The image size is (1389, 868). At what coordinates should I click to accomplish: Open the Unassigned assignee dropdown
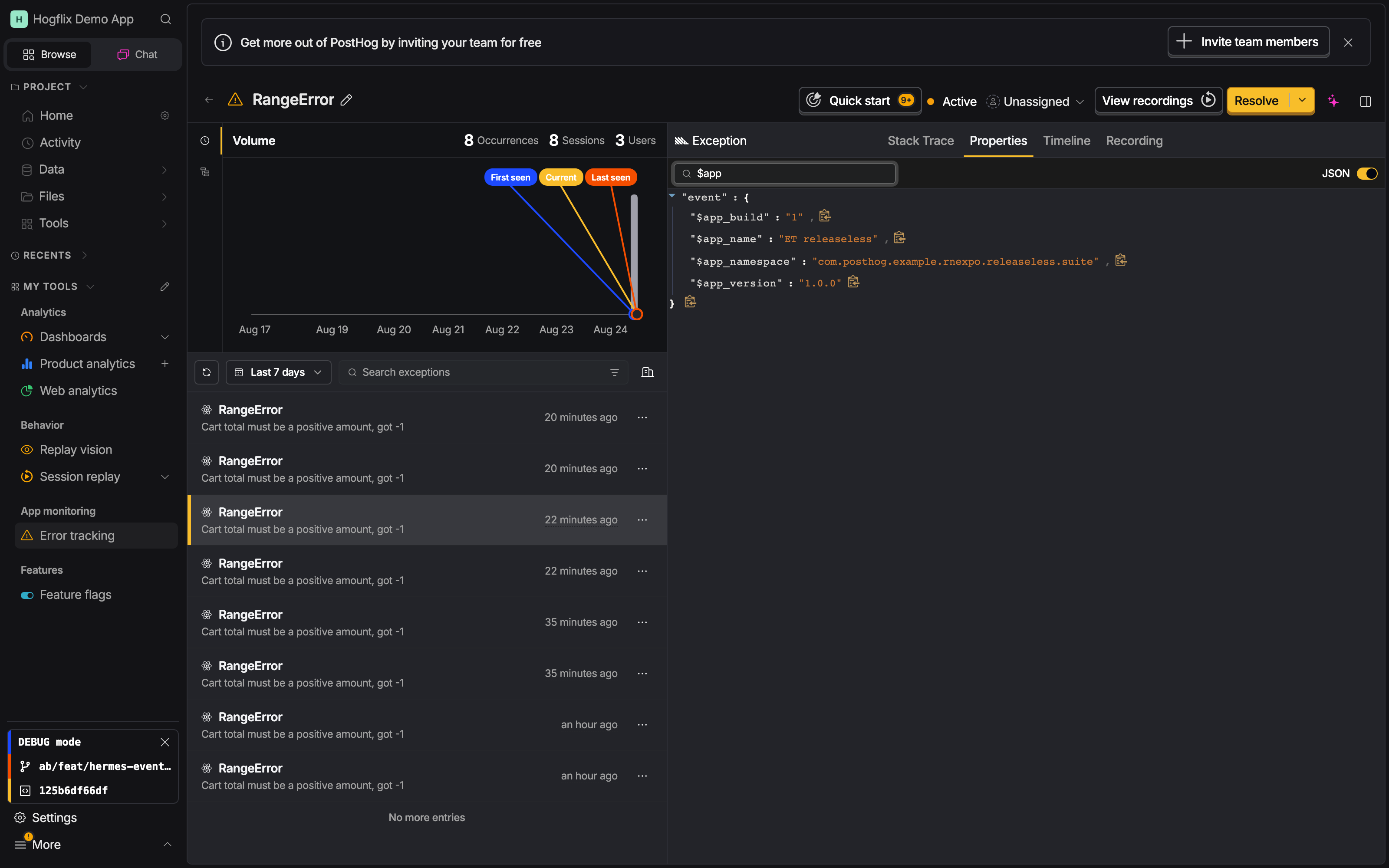coord(1035,102)
